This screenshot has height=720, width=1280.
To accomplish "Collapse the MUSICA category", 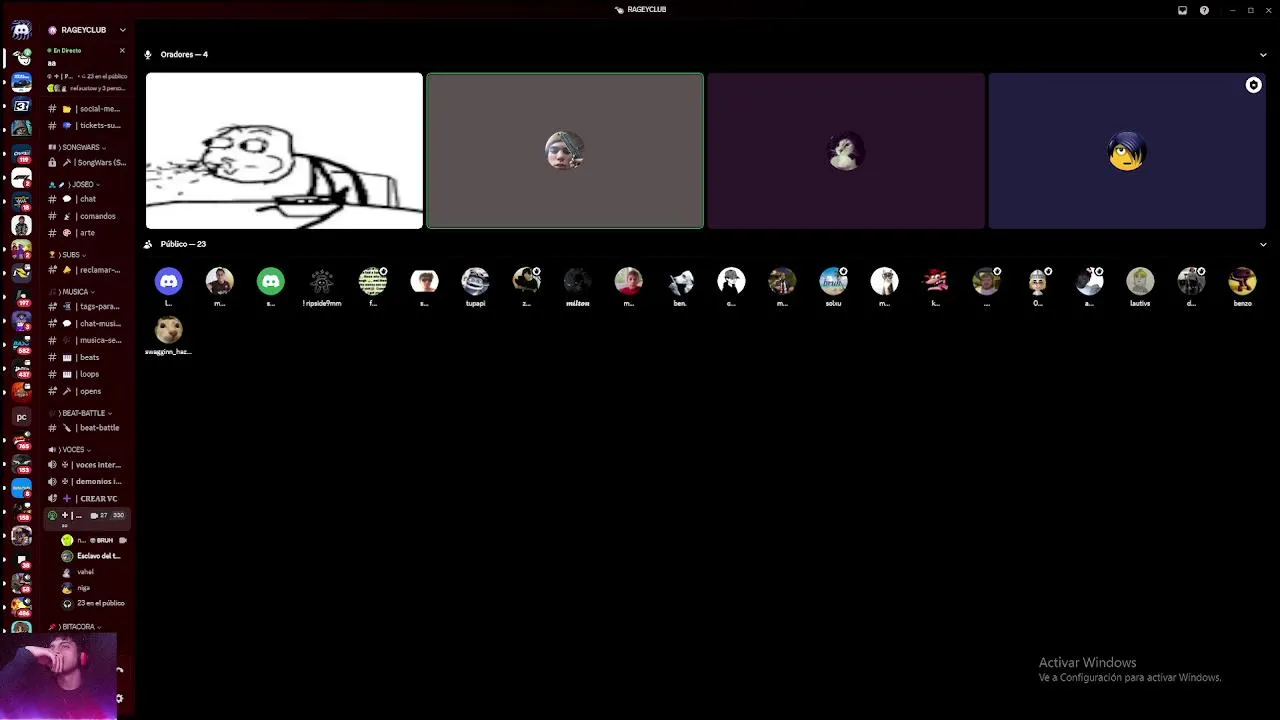I will pos(72,292).
